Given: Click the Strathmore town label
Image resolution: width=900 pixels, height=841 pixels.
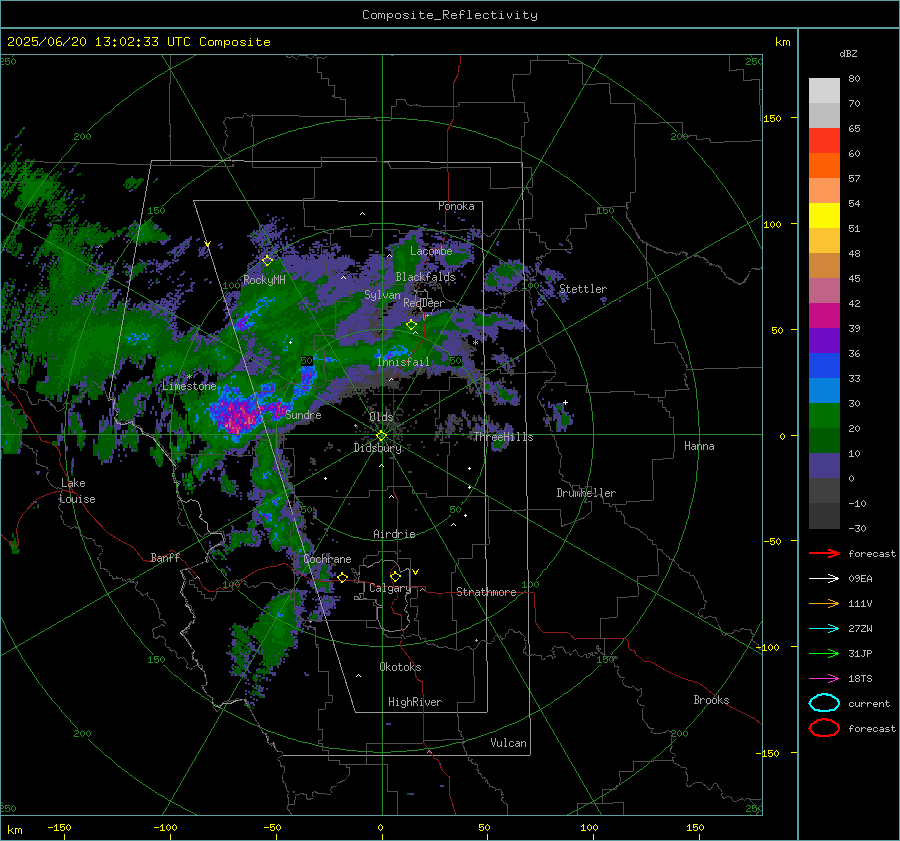Looking at the screenshot, I should (486, 592).
